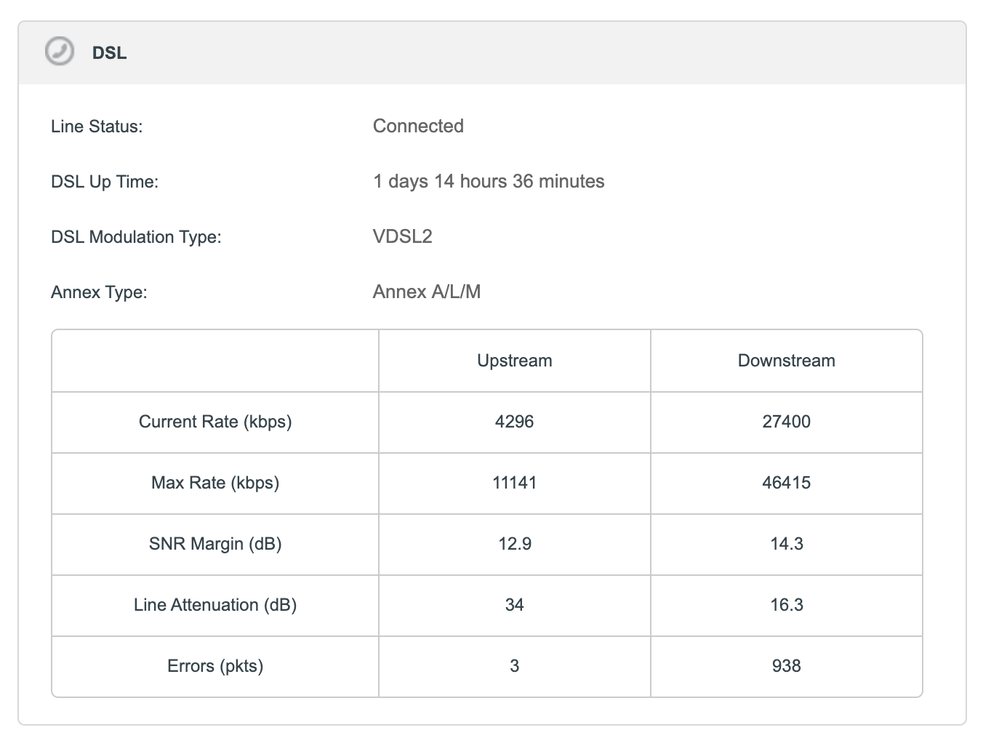
Task: Click the Current Rate (kbps) row label
Action: pyautogui.click(x=215, y=421)
